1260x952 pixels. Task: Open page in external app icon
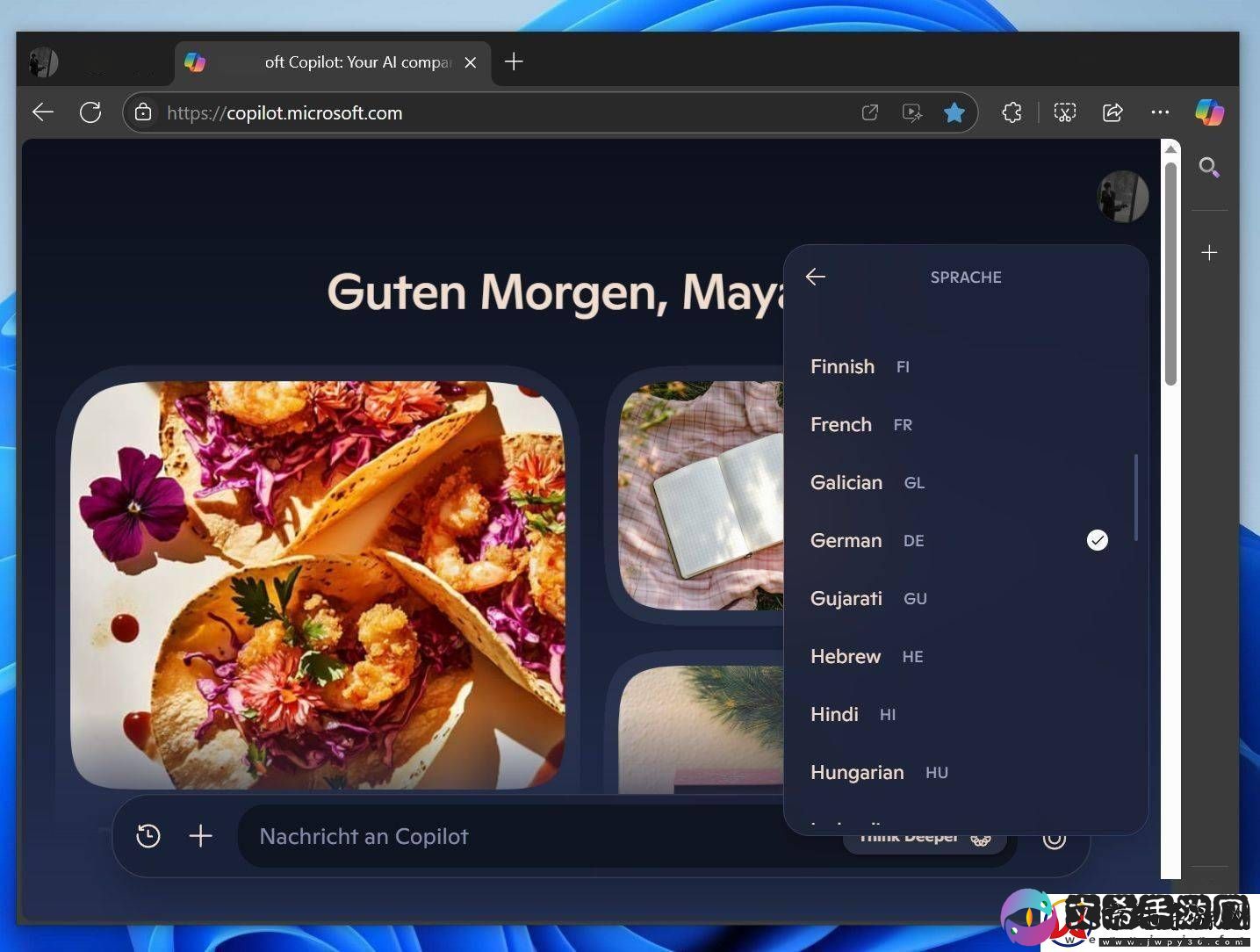coord(869,112)
